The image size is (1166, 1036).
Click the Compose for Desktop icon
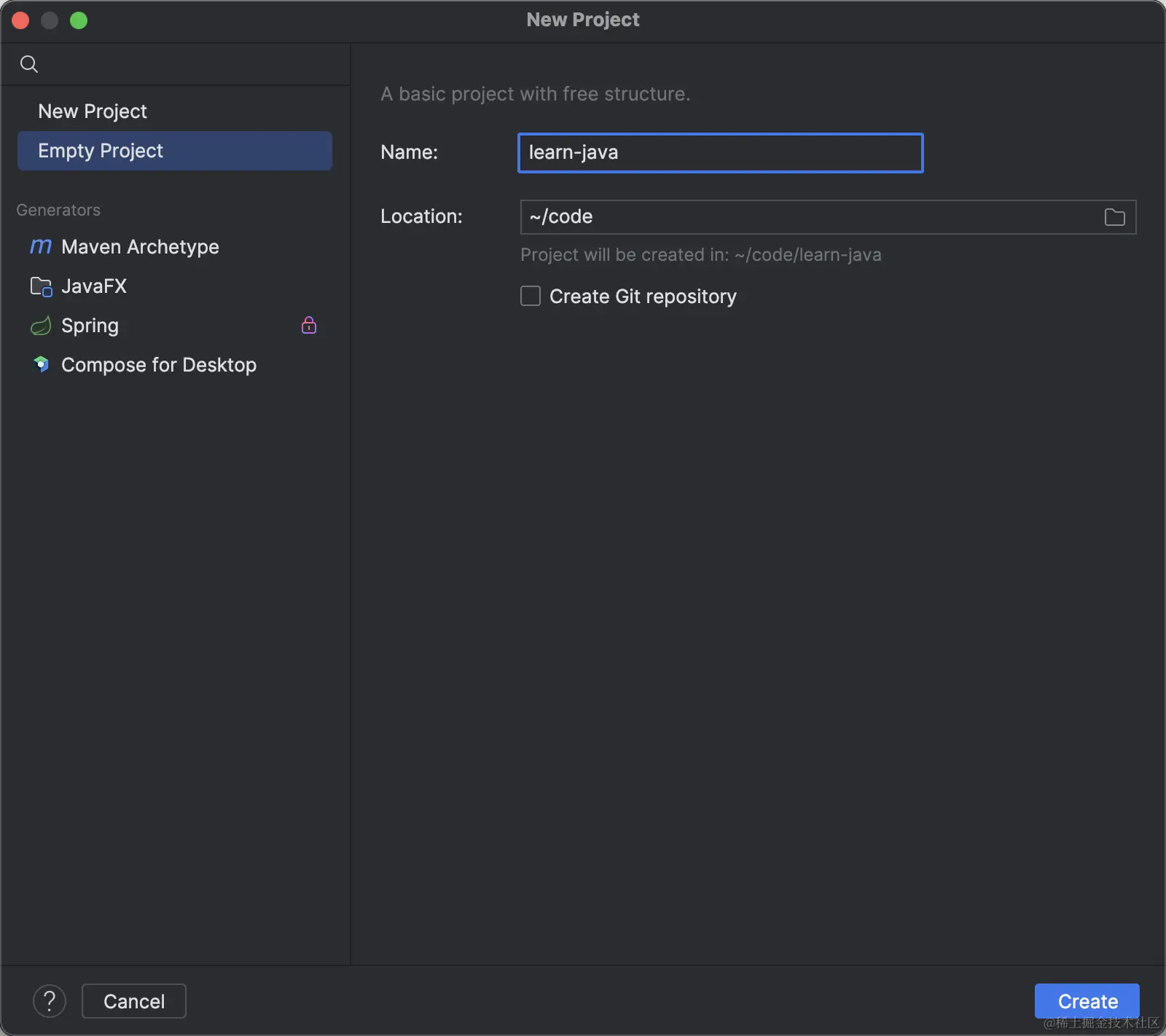point(41,364)
